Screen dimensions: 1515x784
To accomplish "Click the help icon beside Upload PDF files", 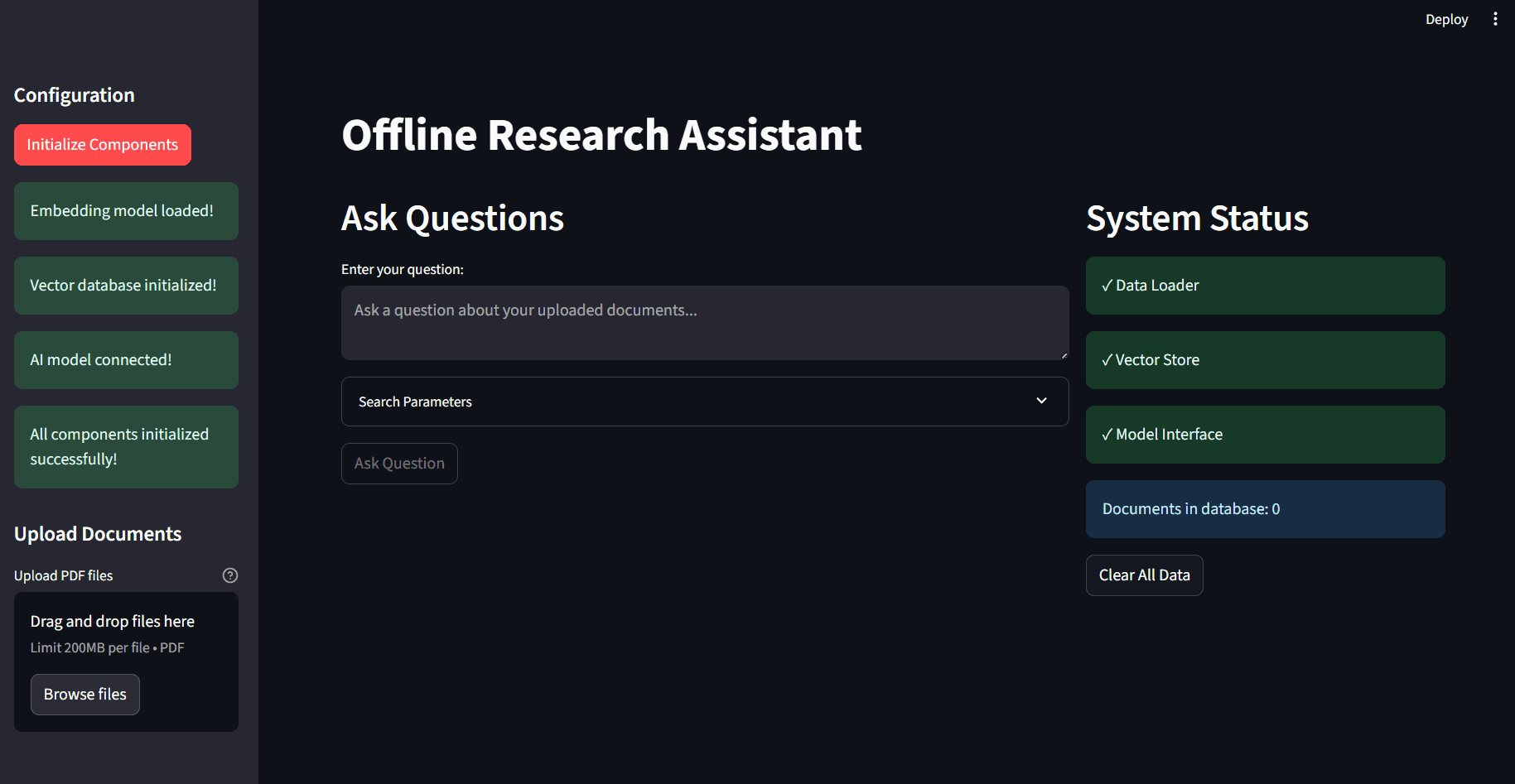I will click(x=230, y=575).
